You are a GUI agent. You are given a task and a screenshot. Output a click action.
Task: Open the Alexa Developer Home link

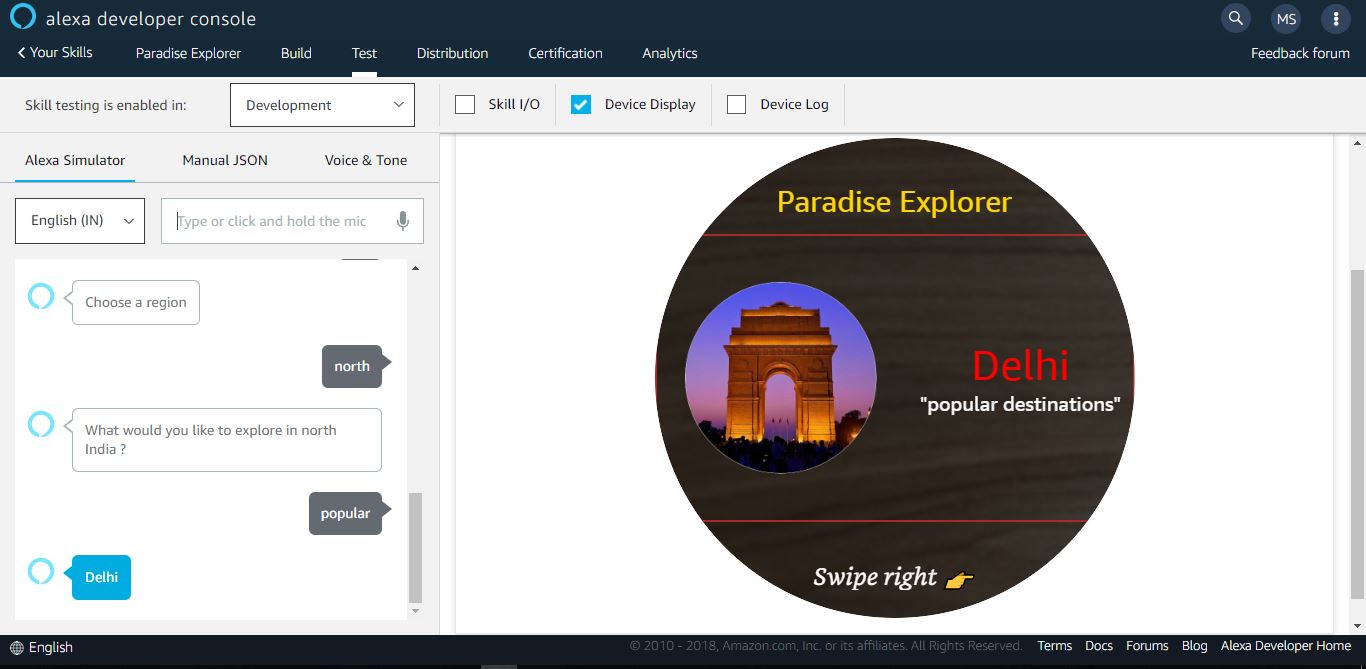(x=1286, y=646)
